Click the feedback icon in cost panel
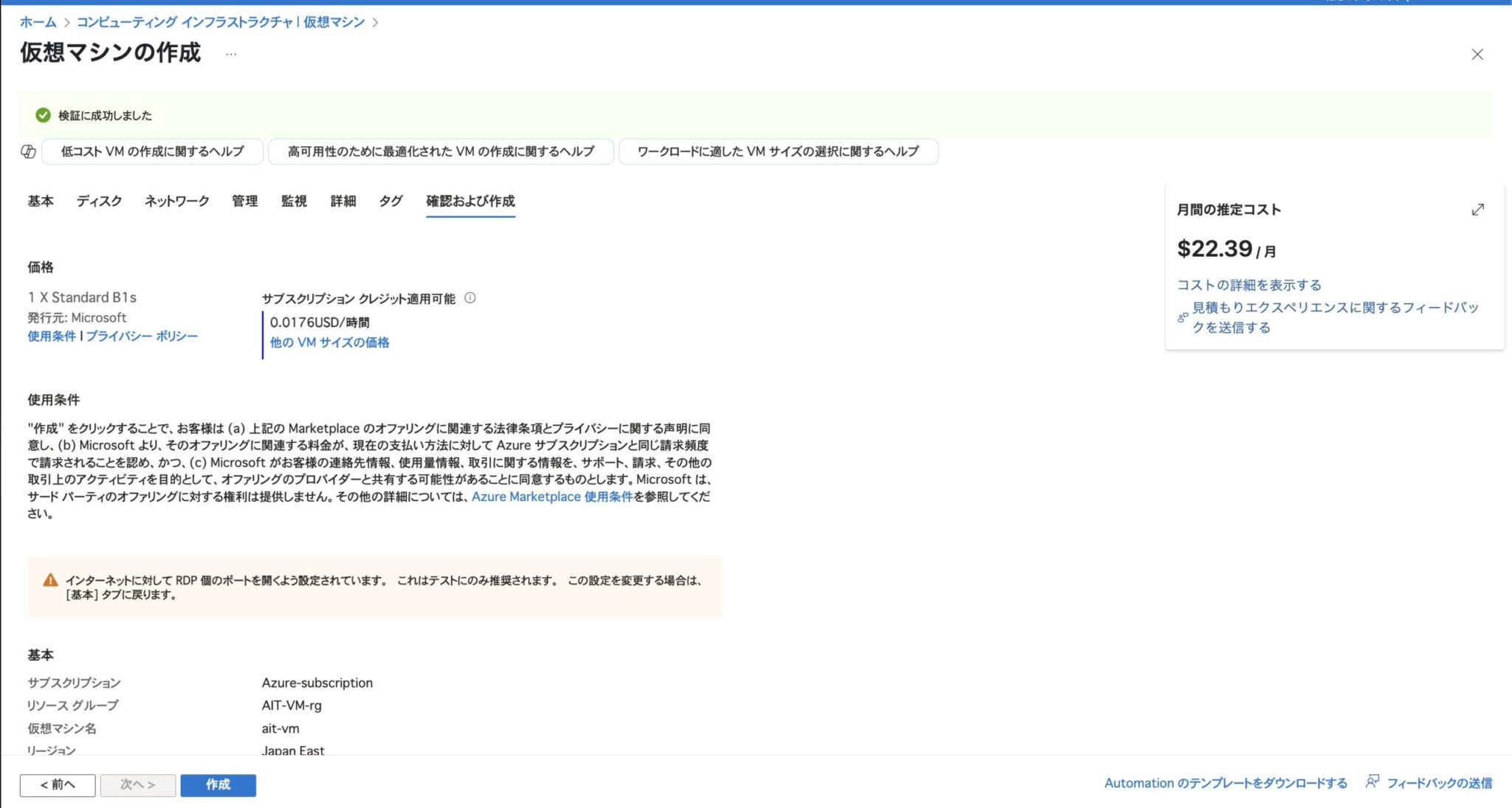The width and height of the screenshot is (1512, 808). tap(1183, 317)
